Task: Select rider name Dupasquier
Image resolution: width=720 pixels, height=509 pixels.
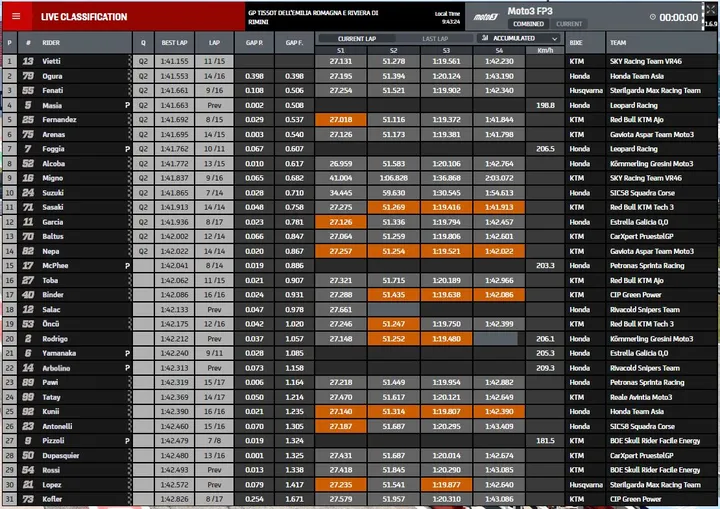Action: click(61, 456)
